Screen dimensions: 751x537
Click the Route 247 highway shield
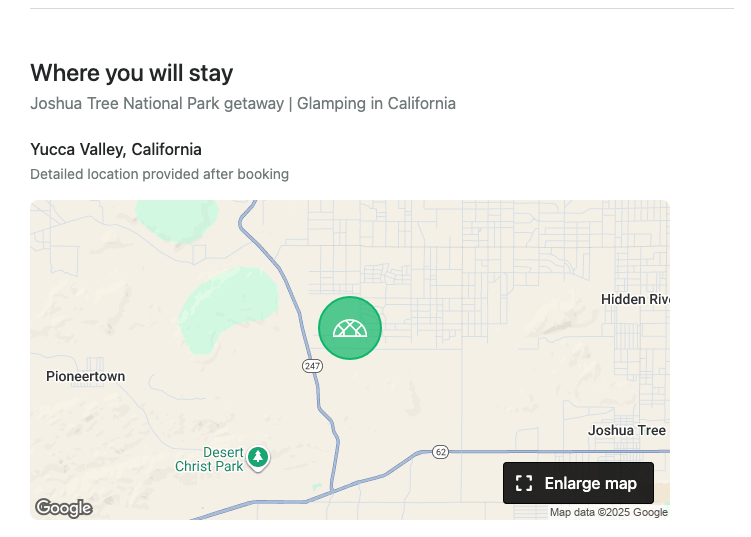coord(313,366)
